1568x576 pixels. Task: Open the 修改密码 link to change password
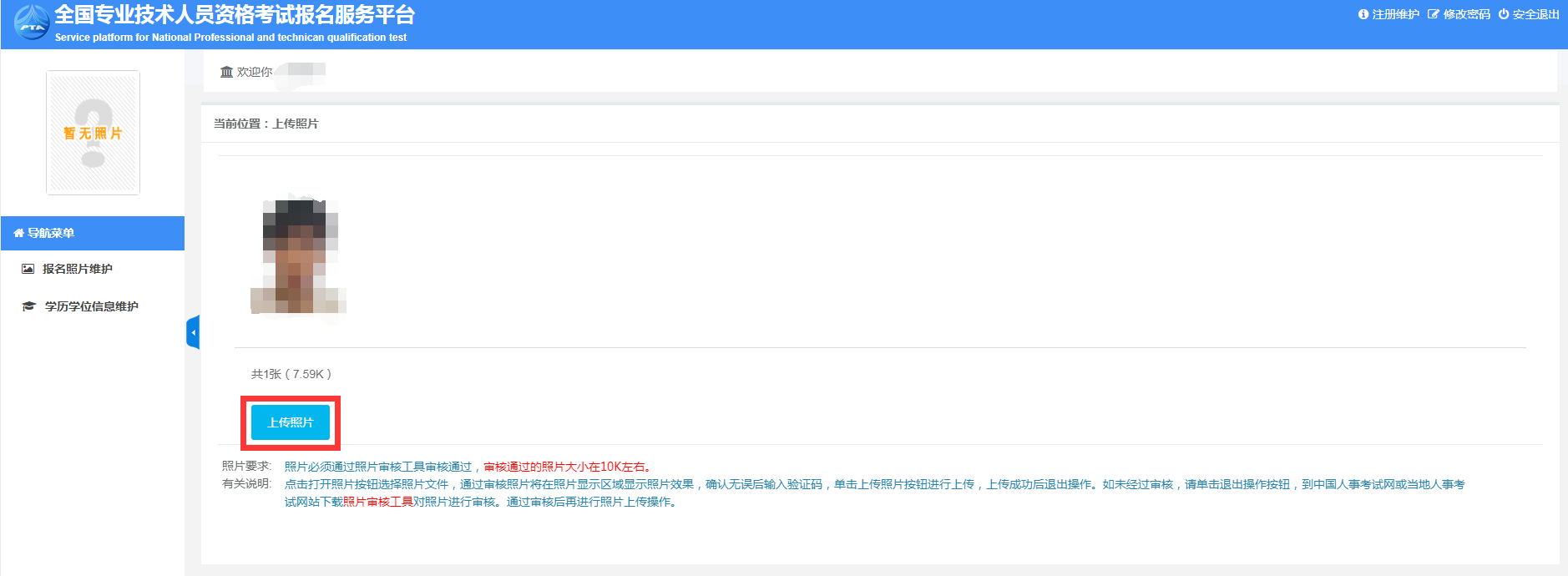click(1466, 14)
